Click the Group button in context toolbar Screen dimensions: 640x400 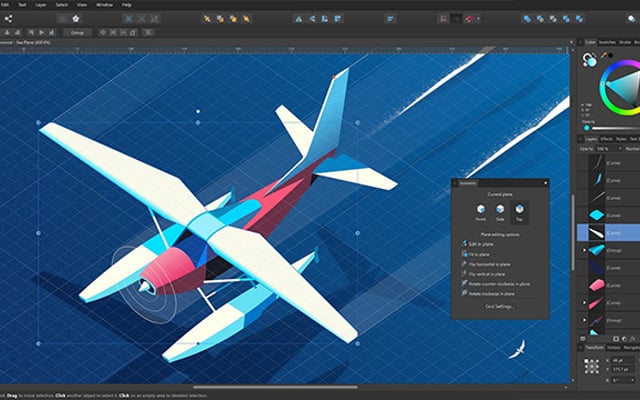pyautogui.click(x=77, y=32)
